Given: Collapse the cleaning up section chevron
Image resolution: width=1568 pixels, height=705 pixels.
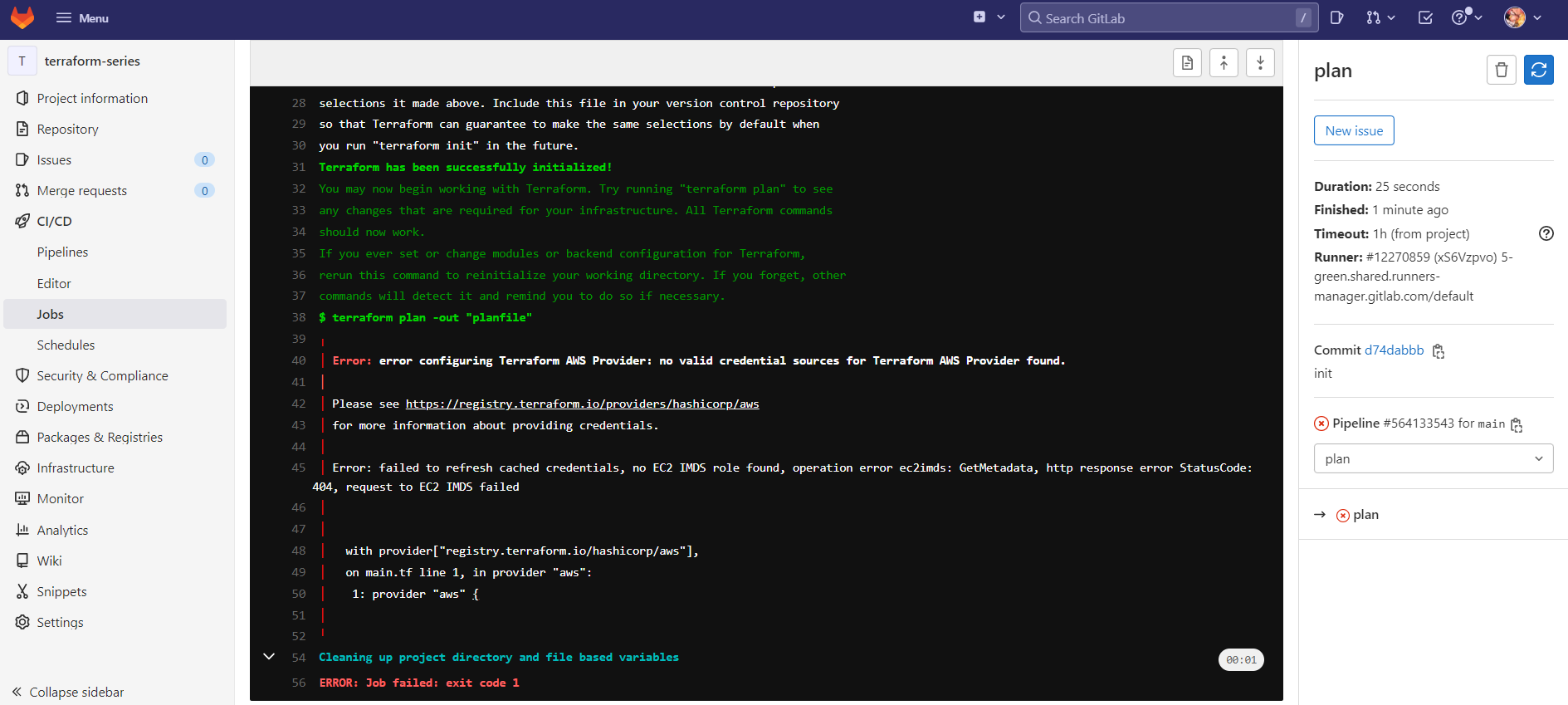Looking at the screenshot, I should pos(269,656).
